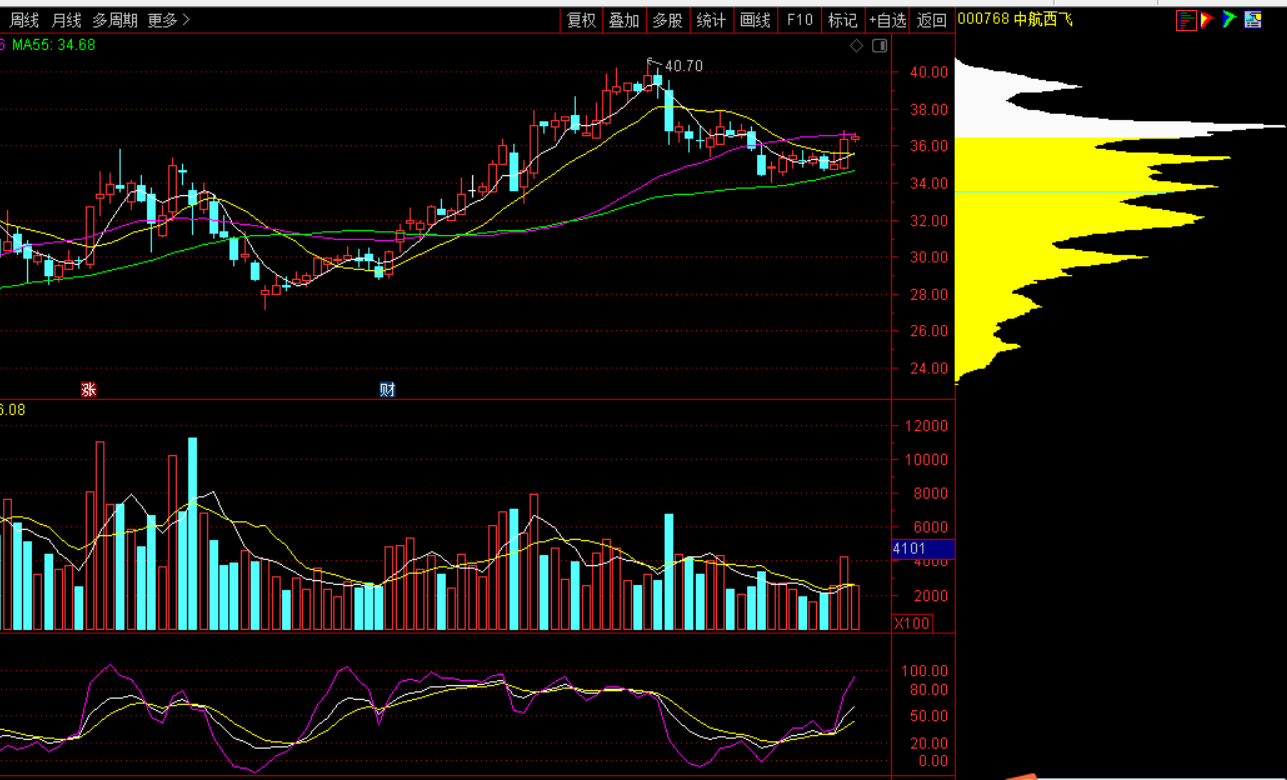Toggle the side panel display icon
This screenshot has height=780, width=1287.
pos(880,46)
